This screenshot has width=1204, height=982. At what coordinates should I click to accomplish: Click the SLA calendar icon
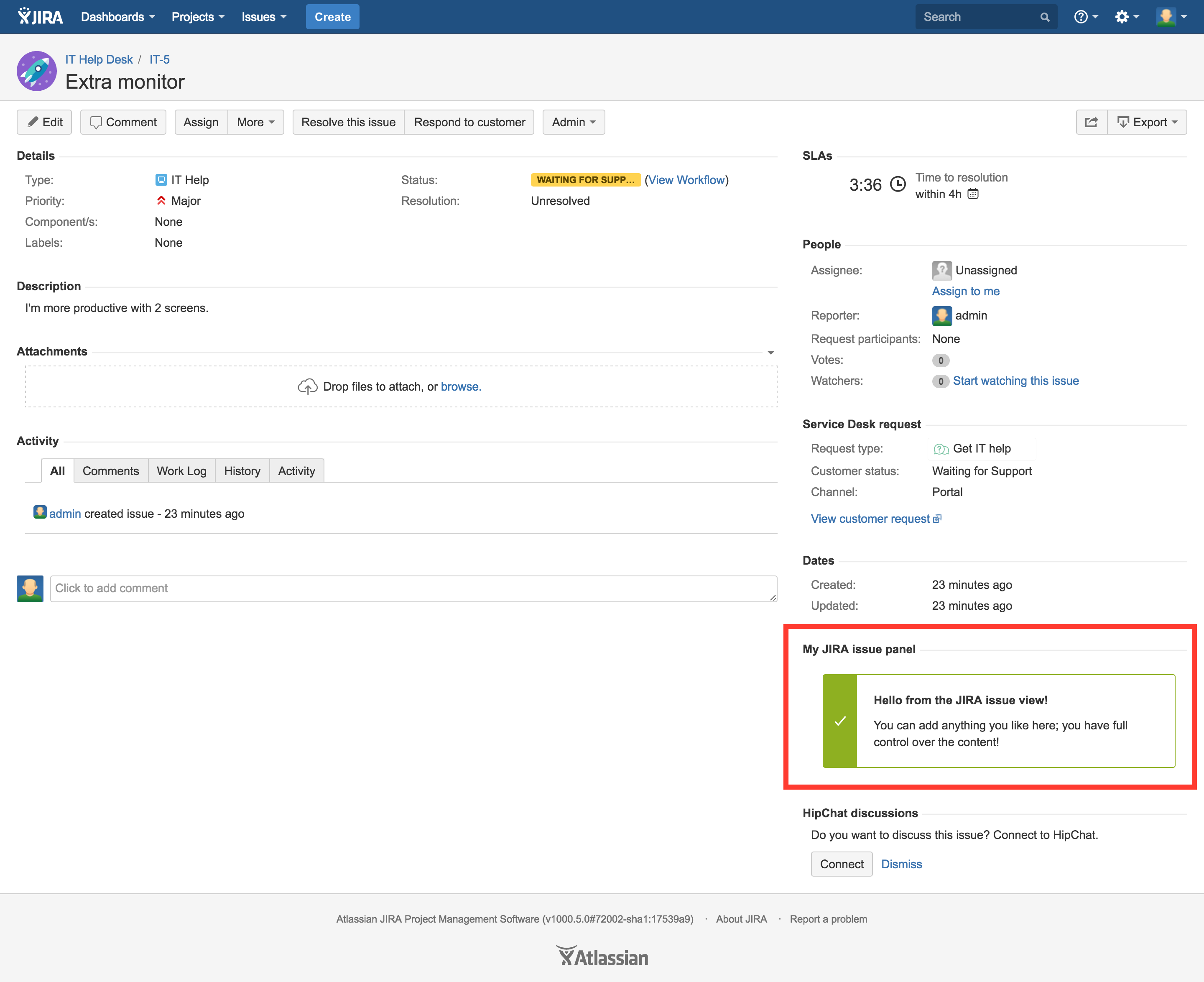[x=973, y=194]
